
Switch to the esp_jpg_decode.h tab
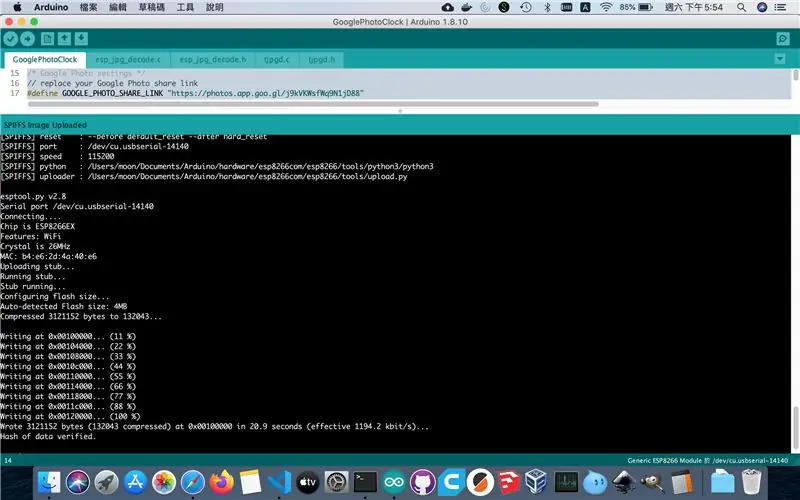(213, 60)
